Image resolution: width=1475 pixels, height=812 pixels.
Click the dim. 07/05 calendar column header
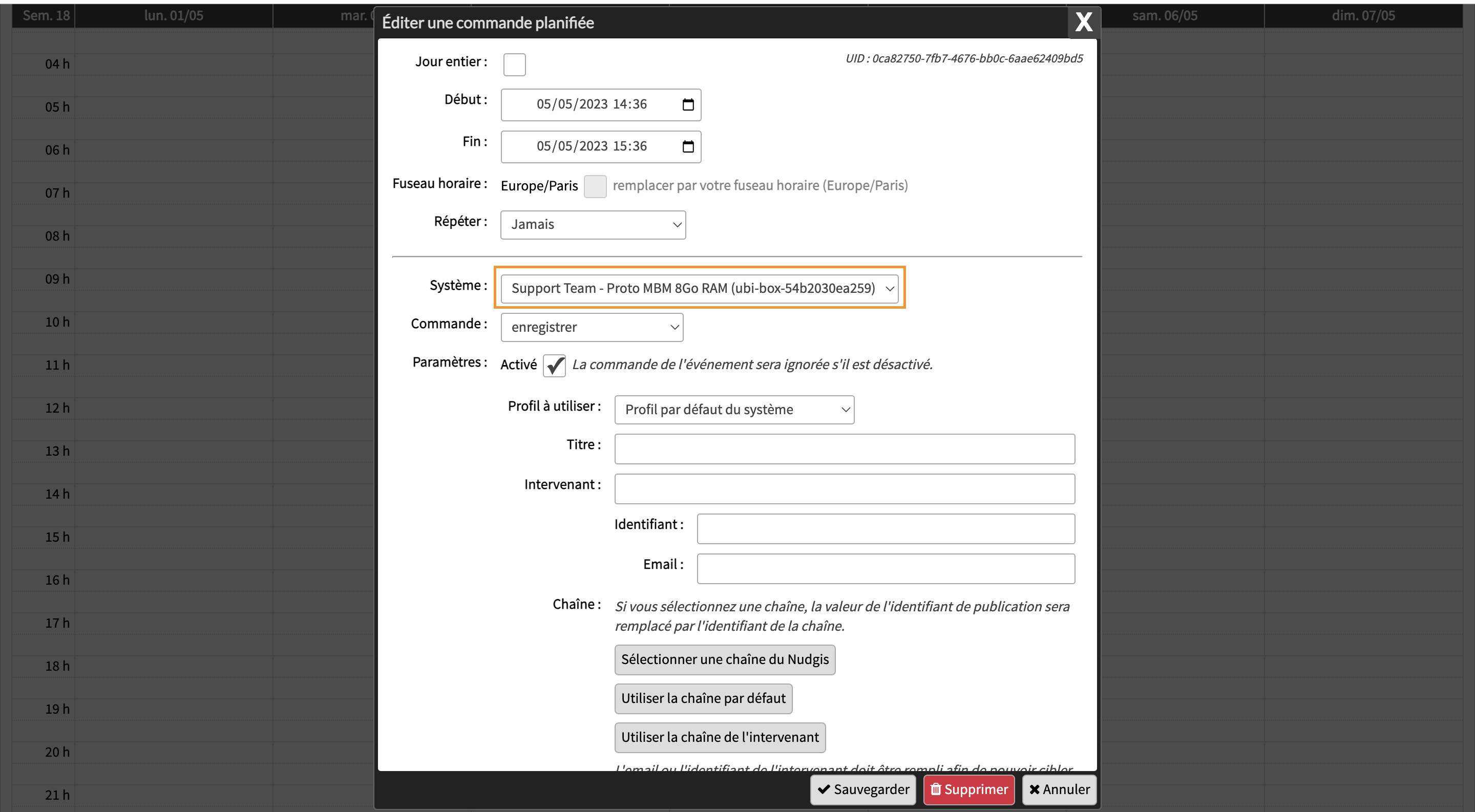[1363, 15]
